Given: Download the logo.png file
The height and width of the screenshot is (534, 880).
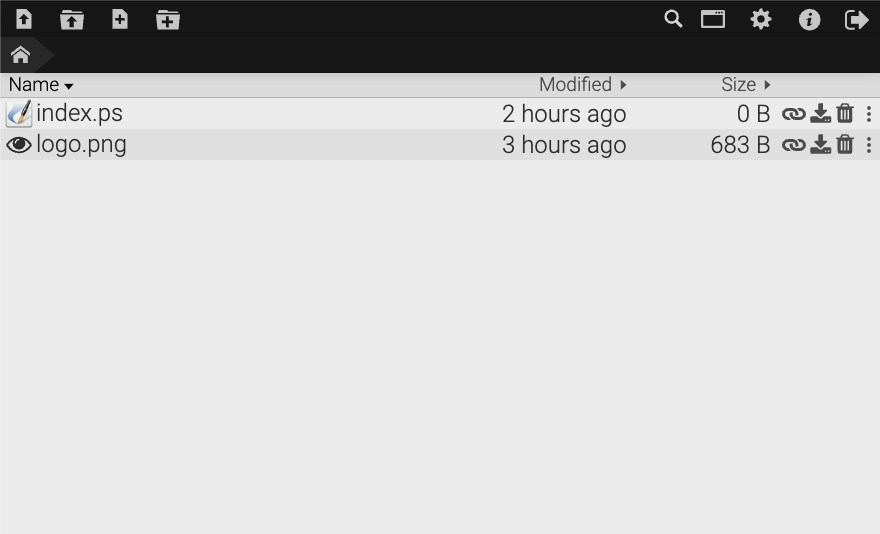Looking at the screenshot, I should coord(820,145).
